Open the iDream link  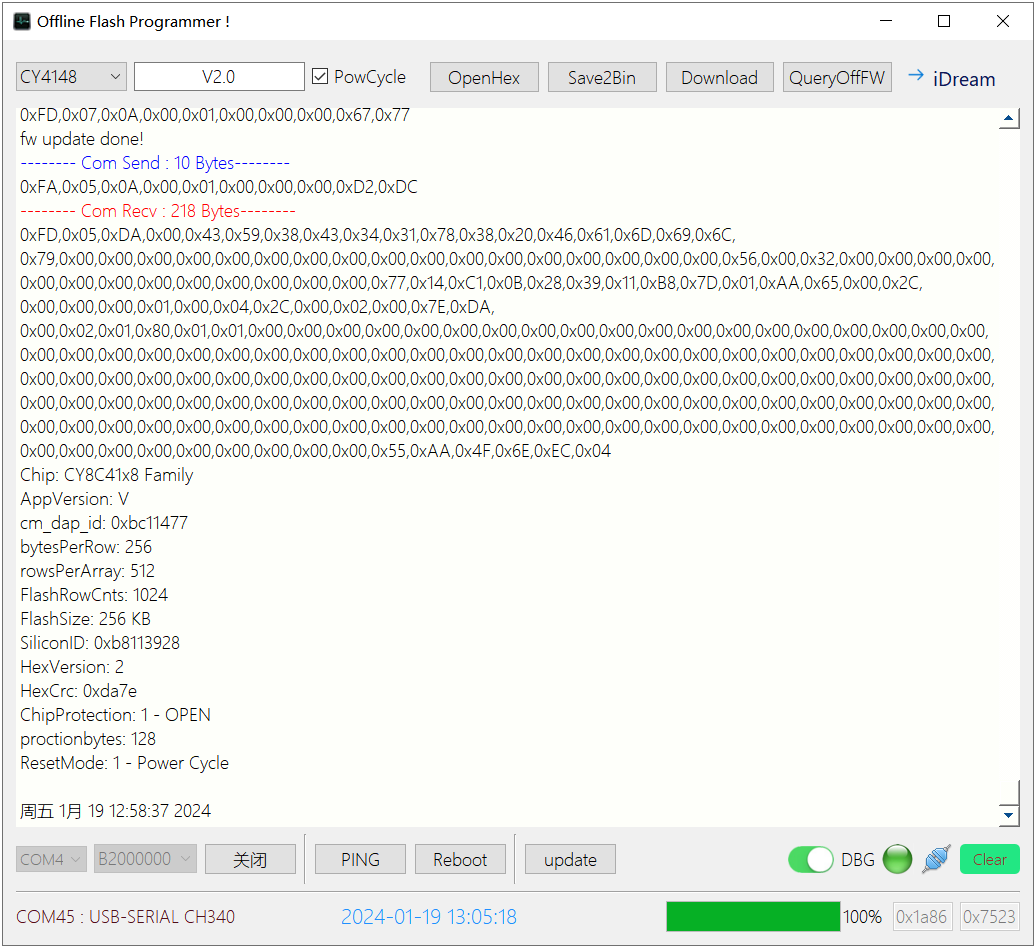(x=963, y=79)
